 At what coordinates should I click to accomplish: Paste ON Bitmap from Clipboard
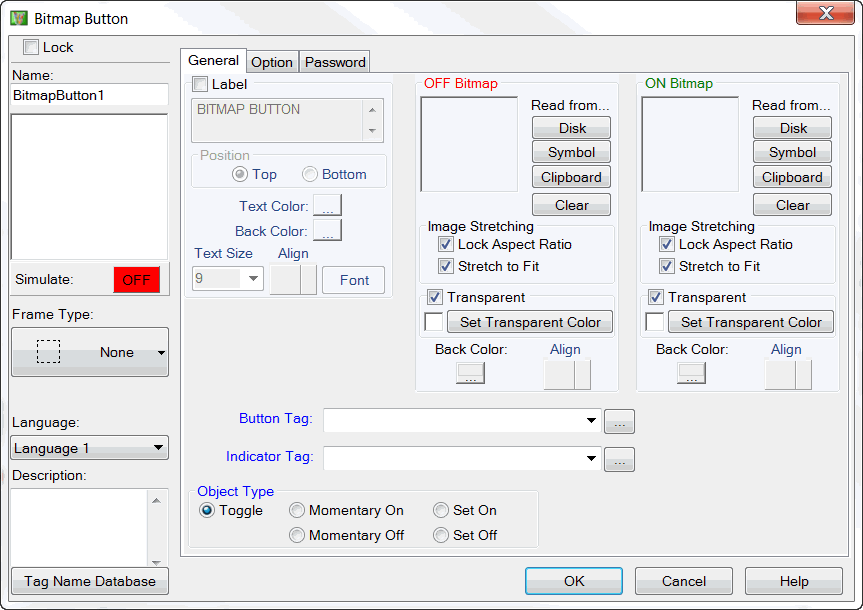click(793, 177)
